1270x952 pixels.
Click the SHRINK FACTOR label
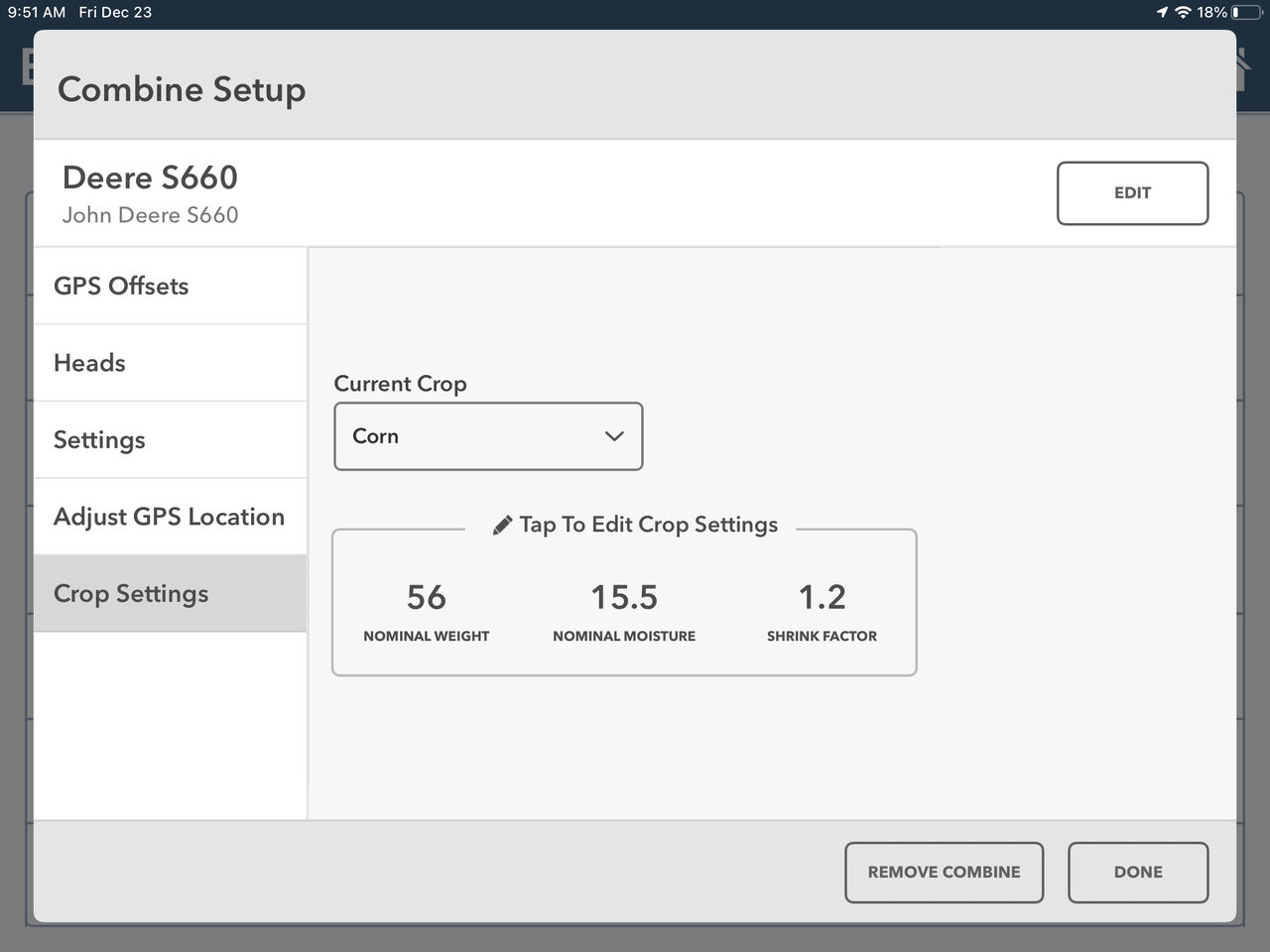822,636
